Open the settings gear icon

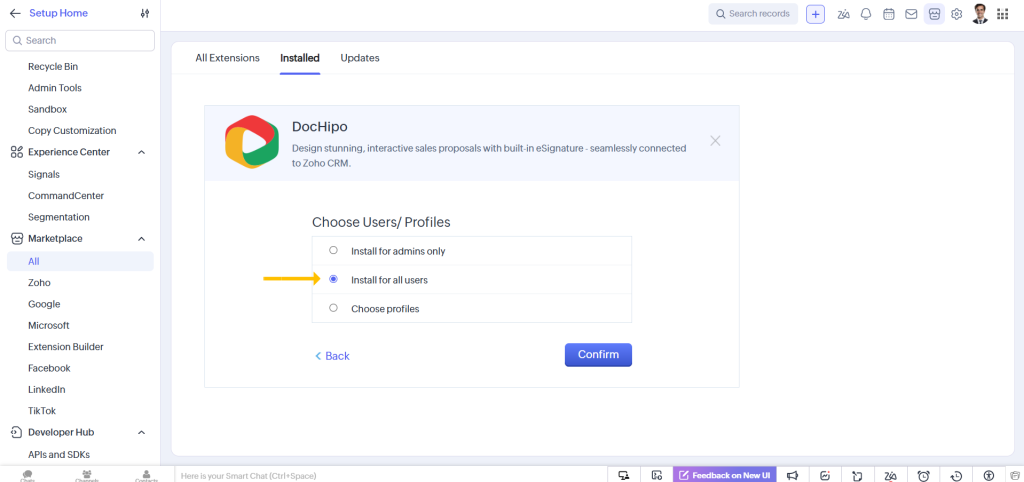[x=957, y=14]
